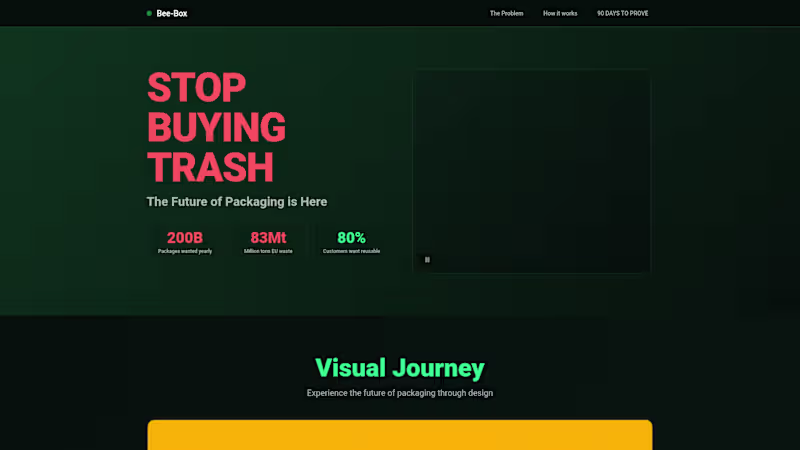This screenshot has height=450, width=800.
Task: Select the 80% statistic value
Action: pos(351,238)
